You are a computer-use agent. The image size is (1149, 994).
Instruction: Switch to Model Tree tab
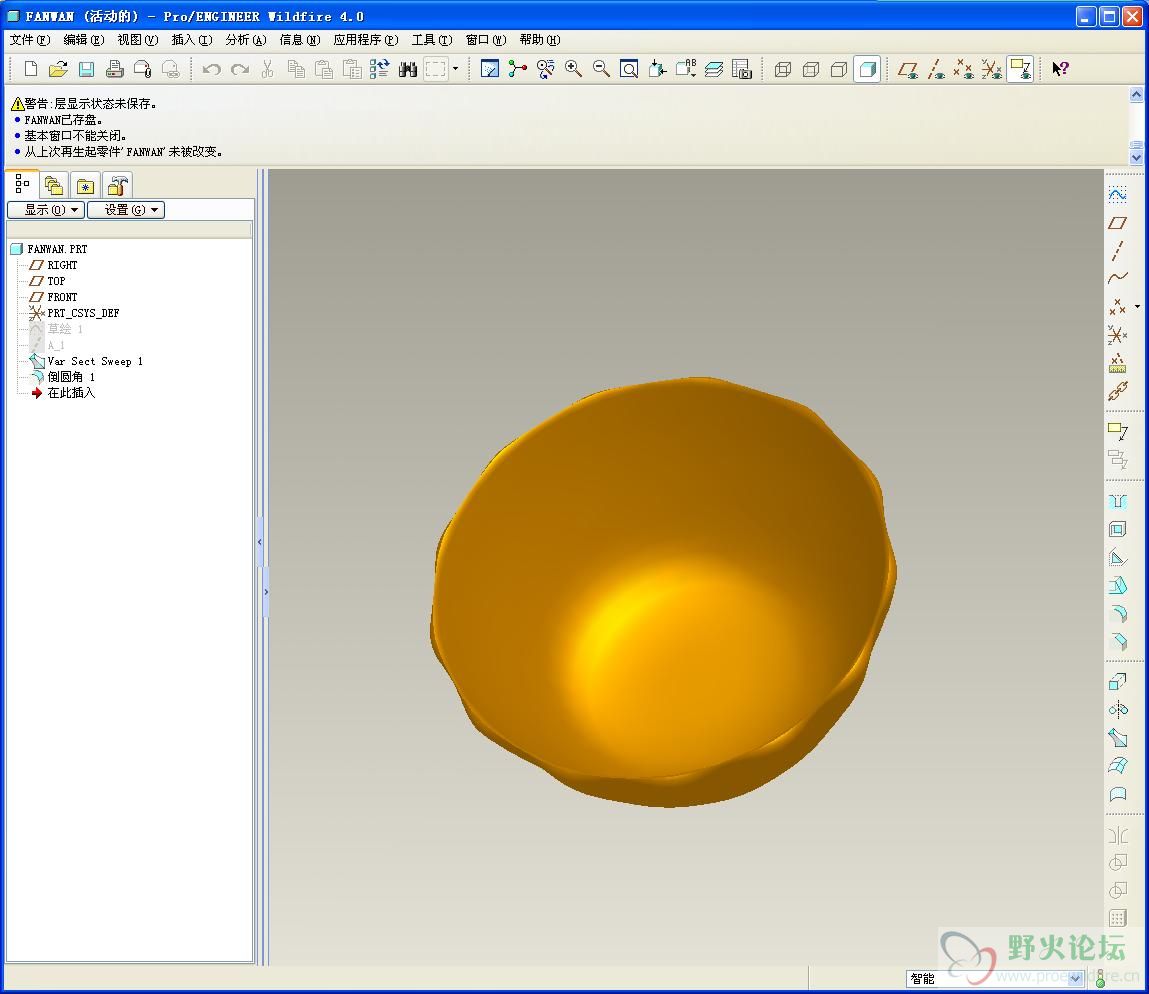coord(22,184)
